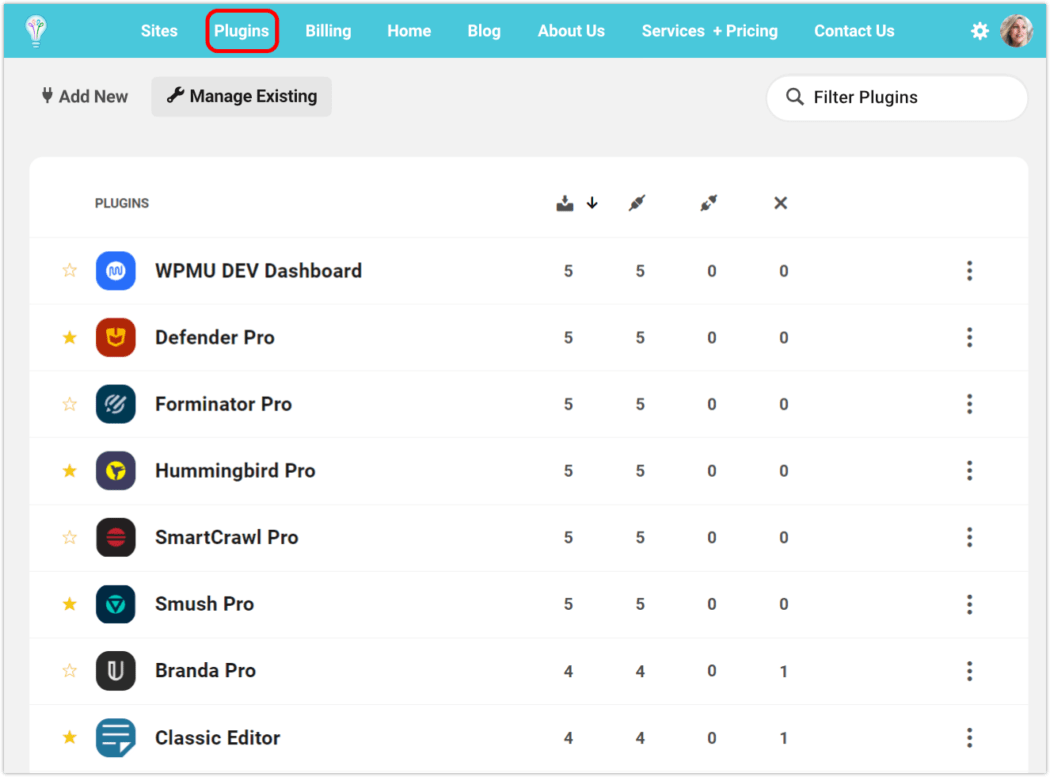Click the Forminator Pro plugin name
1050x777 pixels.
[x=224, y=404]
